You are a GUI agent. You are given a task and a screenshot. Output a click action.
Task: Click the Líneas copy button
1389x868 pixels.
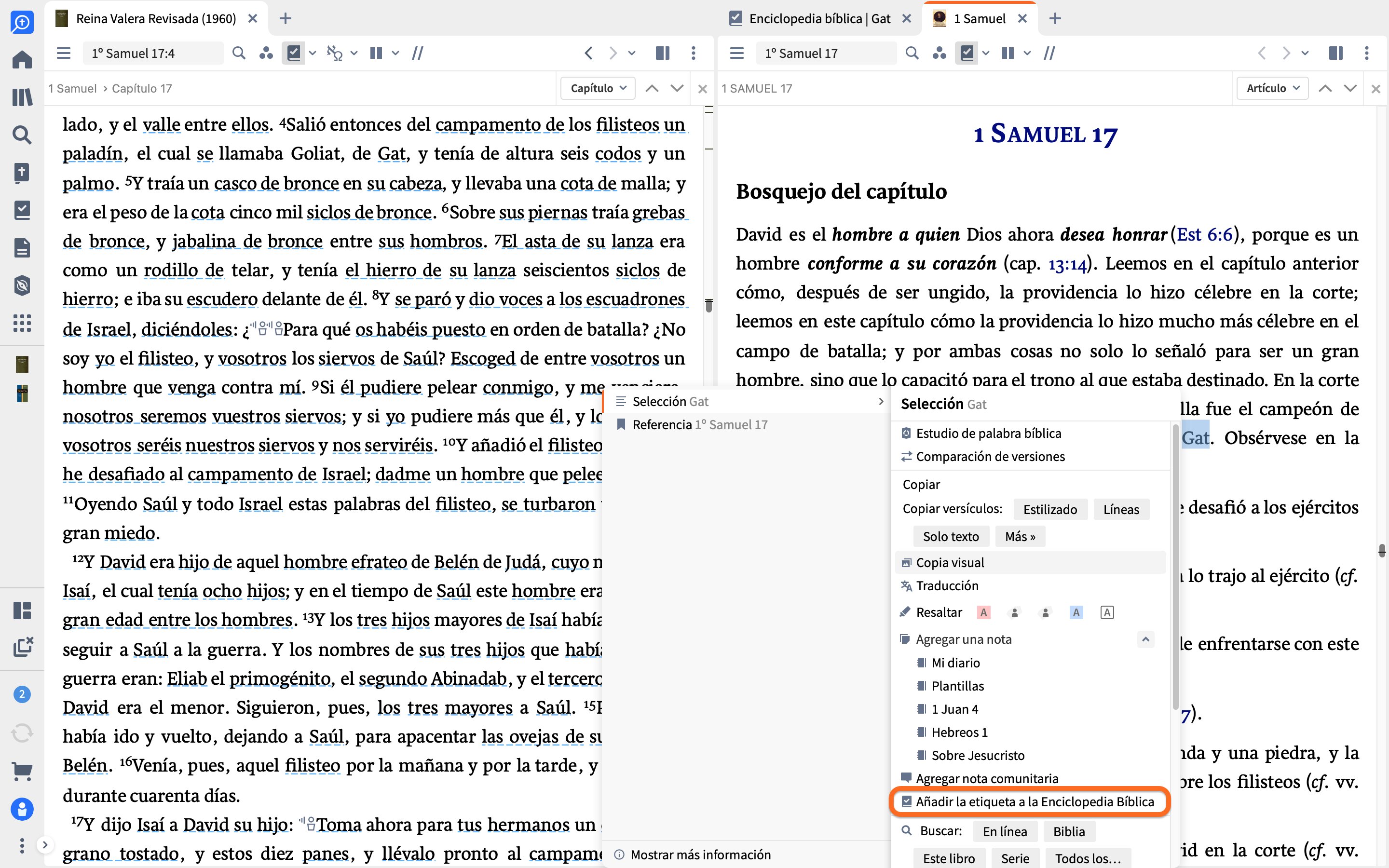pos(1121,509)
